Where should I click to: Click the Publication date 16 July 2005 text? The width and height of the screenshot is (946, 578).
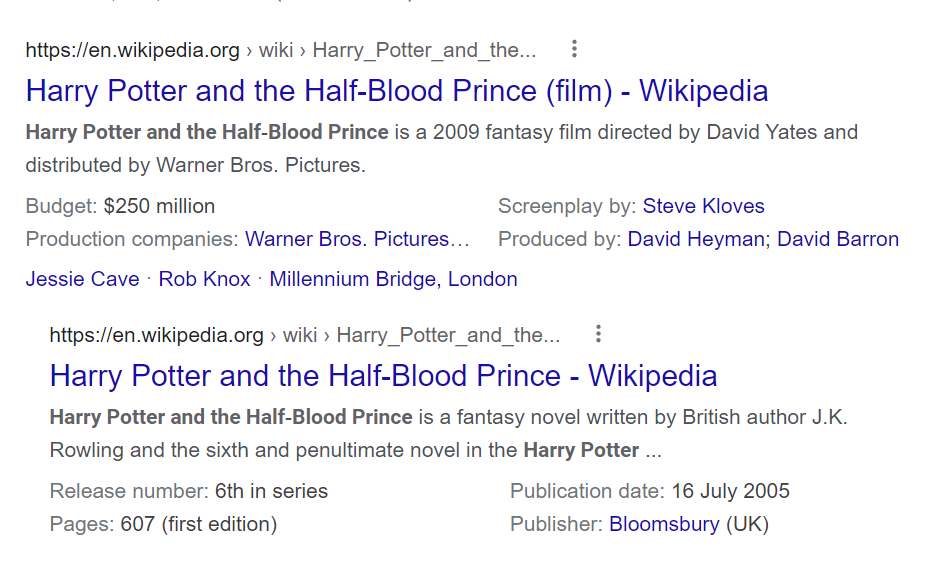point(649,491)
